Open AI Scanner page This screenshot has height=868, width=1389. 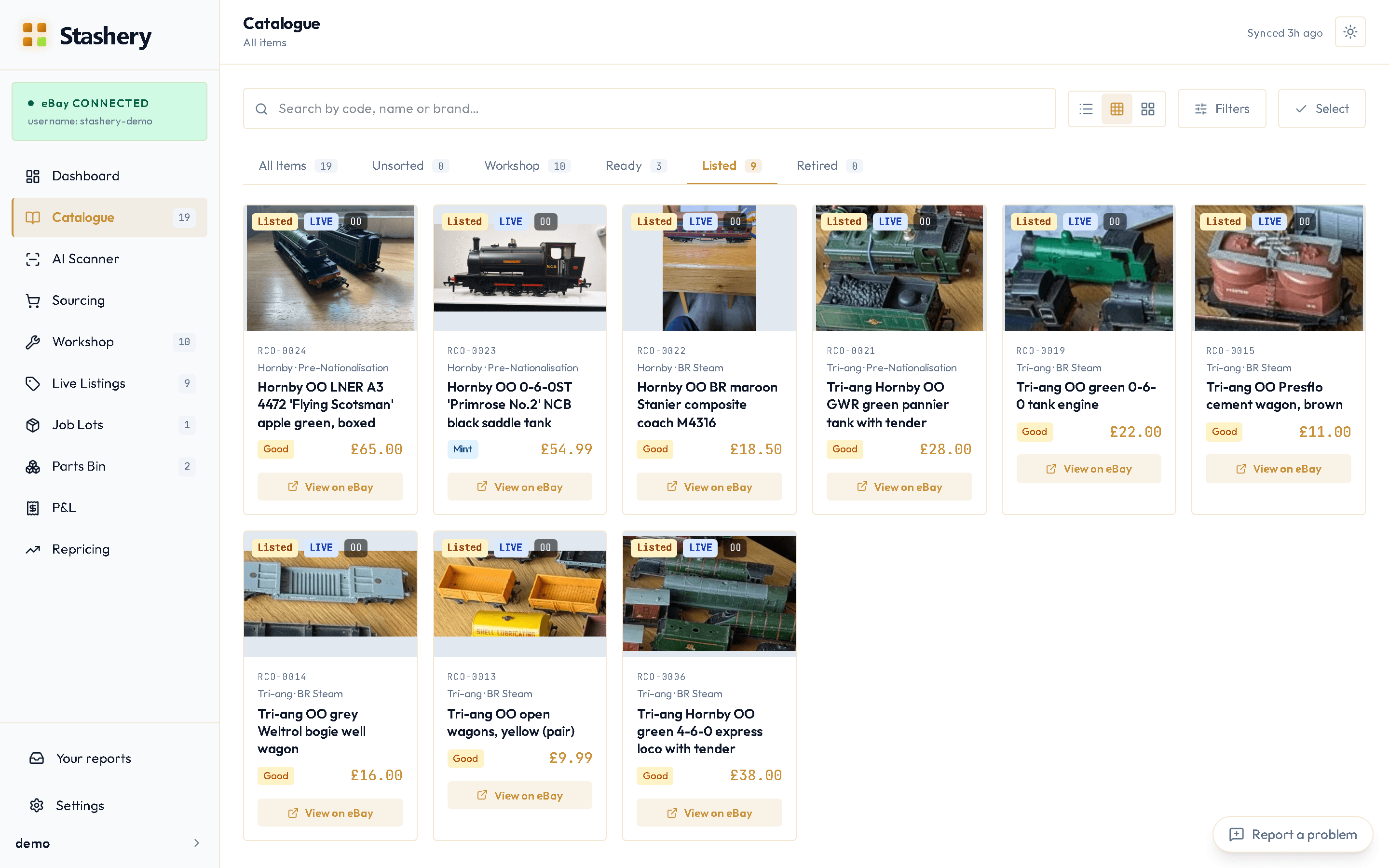tap(109, 259)
